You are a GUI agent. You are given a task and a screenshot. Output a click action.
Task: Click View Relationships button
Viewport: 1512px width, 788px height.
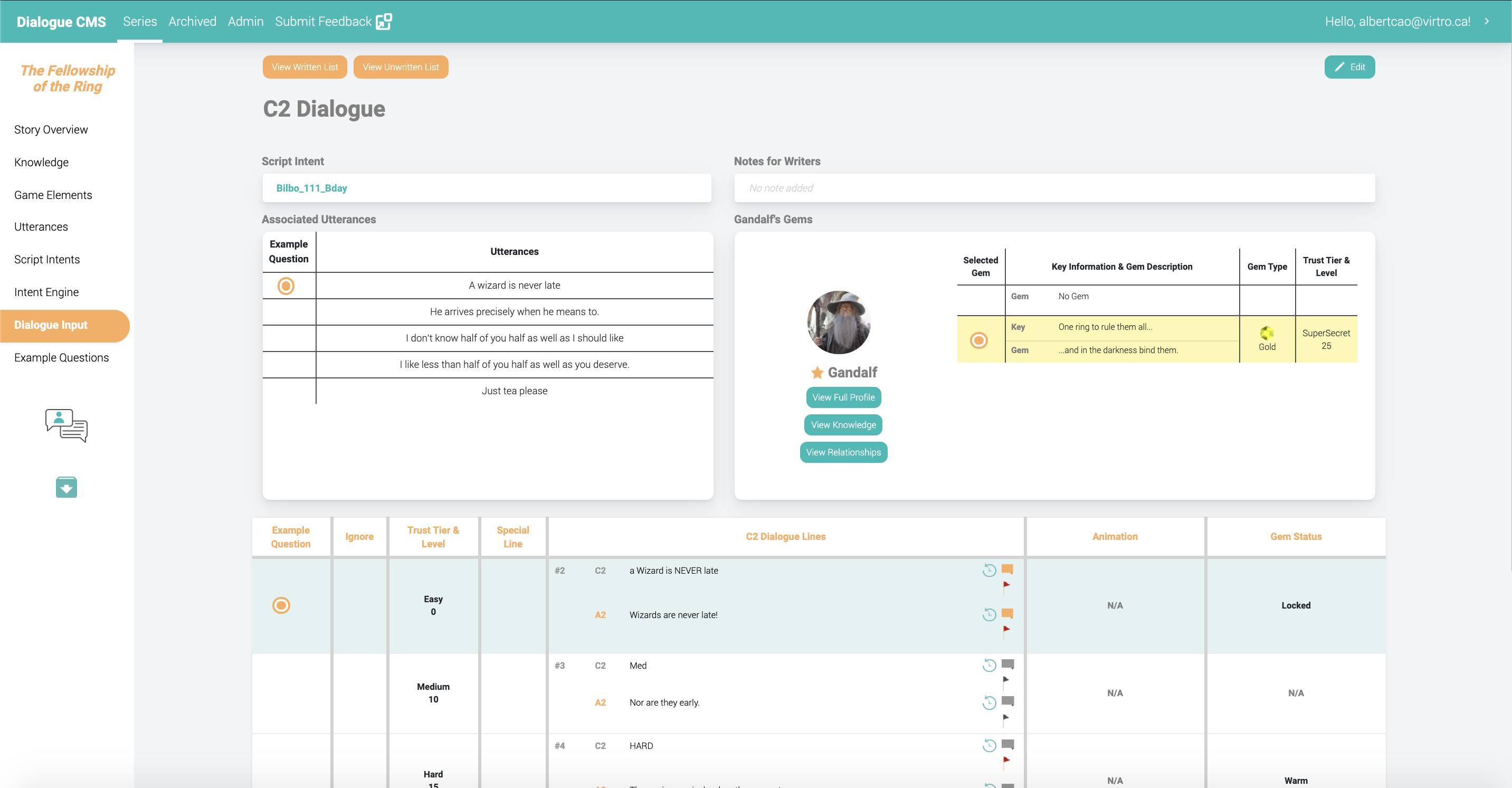coord(843,452)
